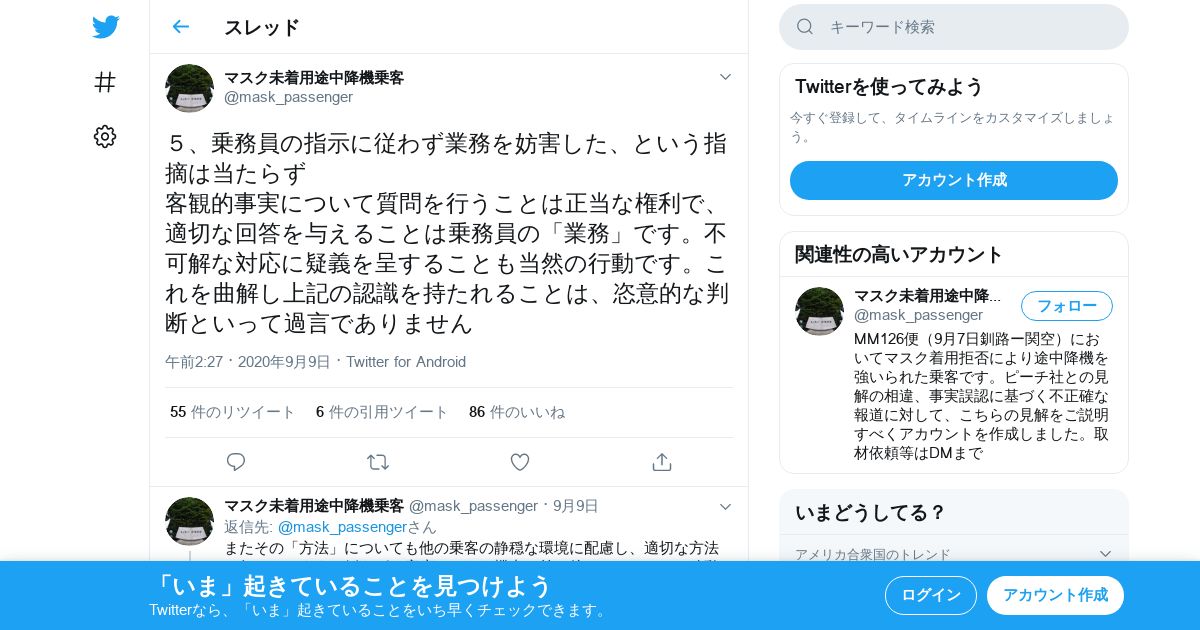Click ログイン button in bottom banner
This screenshot has height=630, width=1200.
tap(931, 595)
